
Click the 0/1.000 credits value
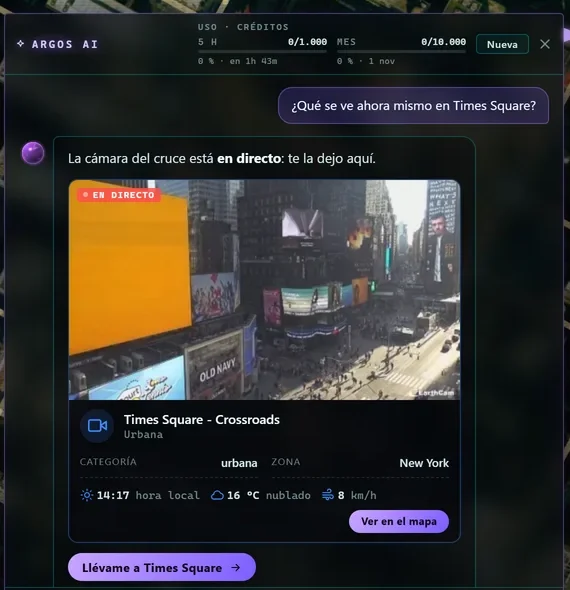click(x=307, y=42)
